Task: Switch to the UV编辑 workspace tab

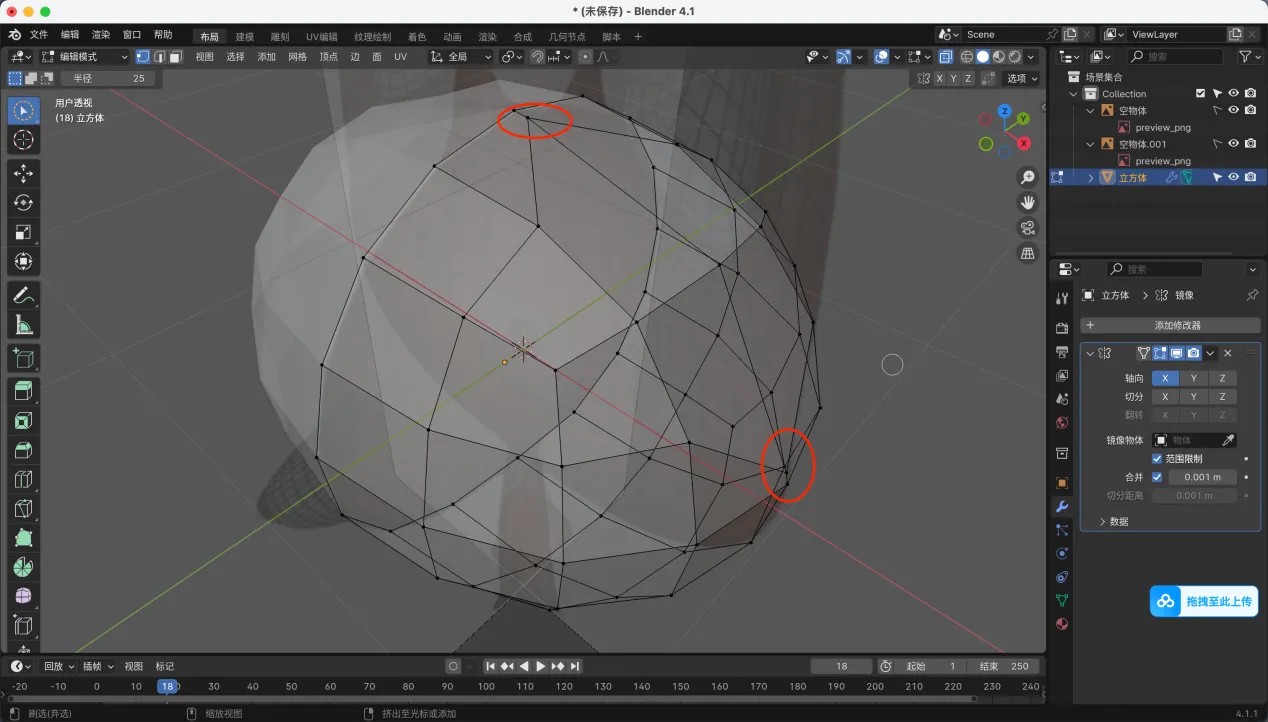Action: pos(321,37)
